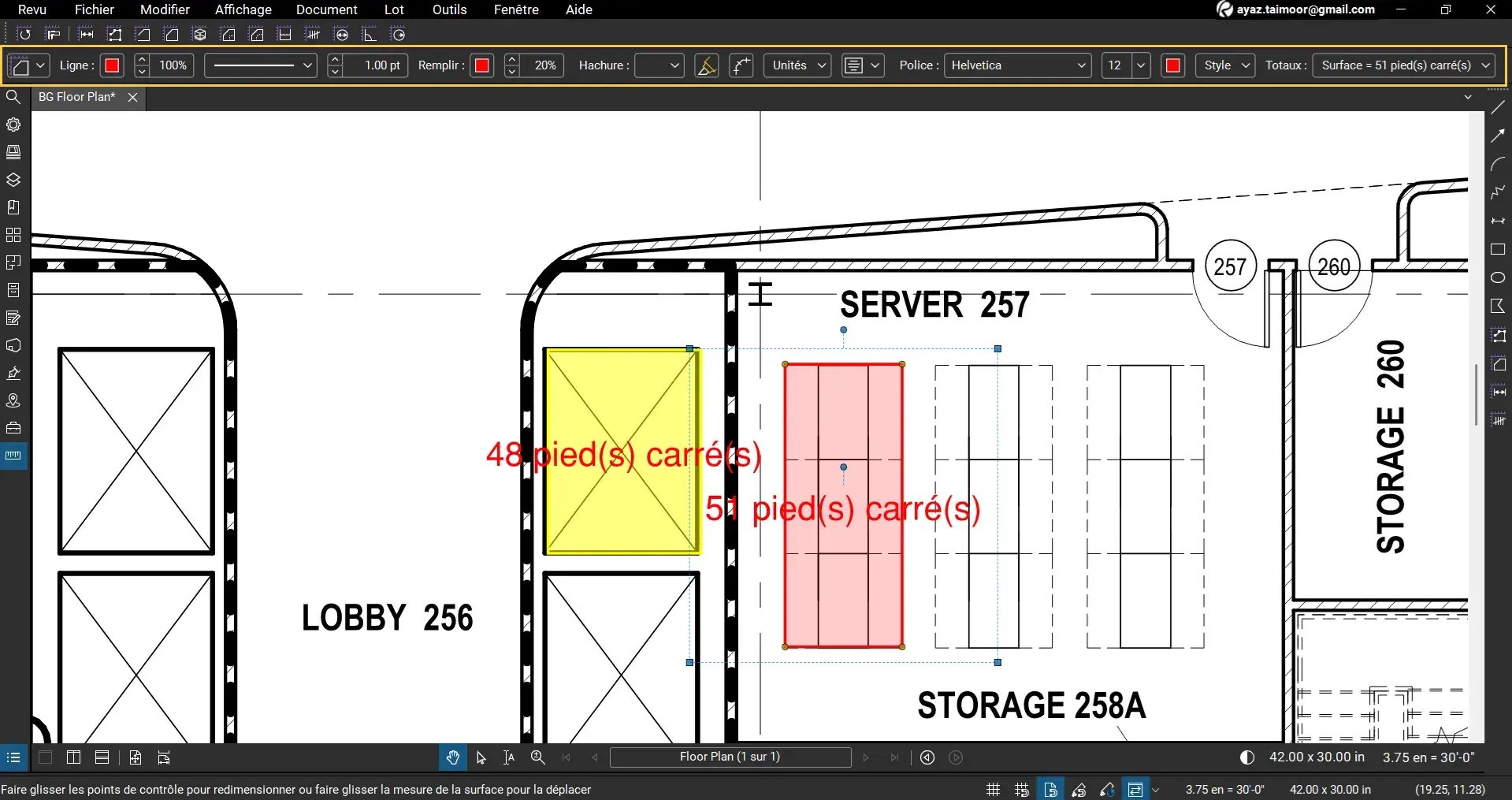Select the text selection tool in status bar
This screenshot has height=800, width=1512.
click(x=508, y=757)
